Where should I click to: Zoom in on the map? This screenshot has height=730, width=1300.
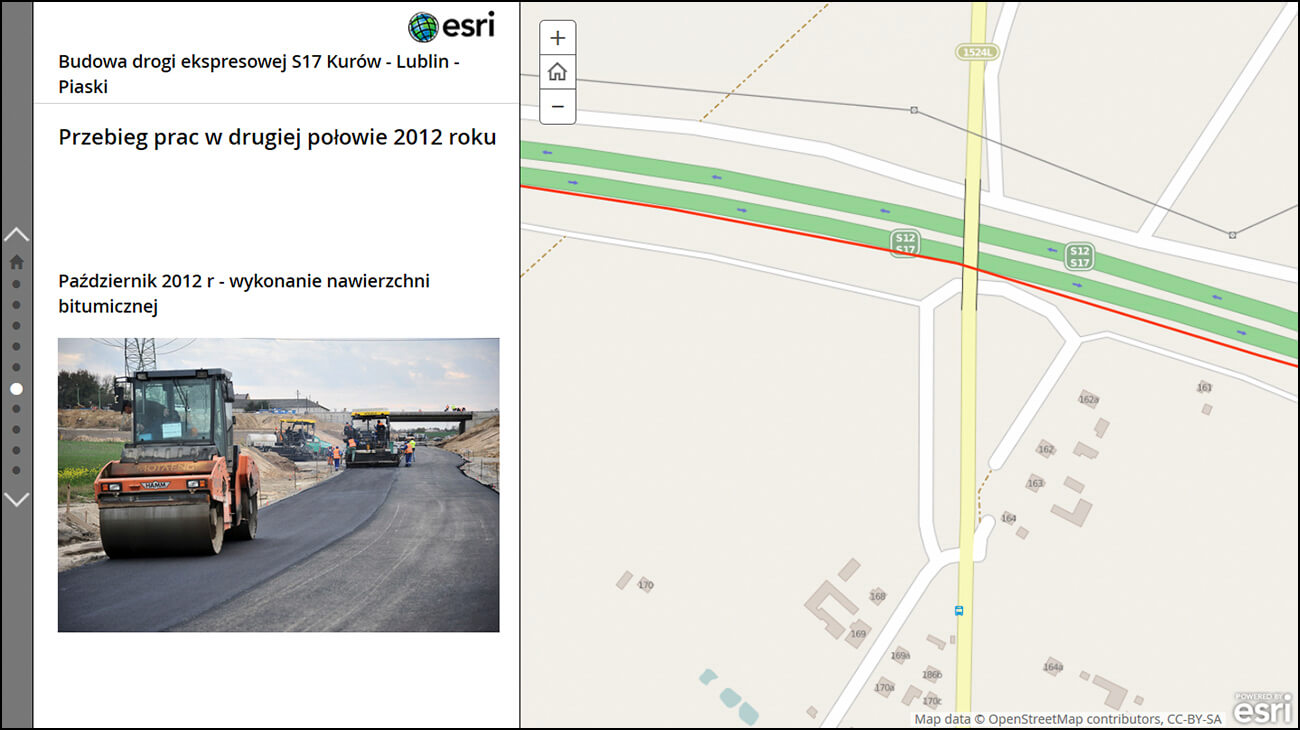coord(557,38)
